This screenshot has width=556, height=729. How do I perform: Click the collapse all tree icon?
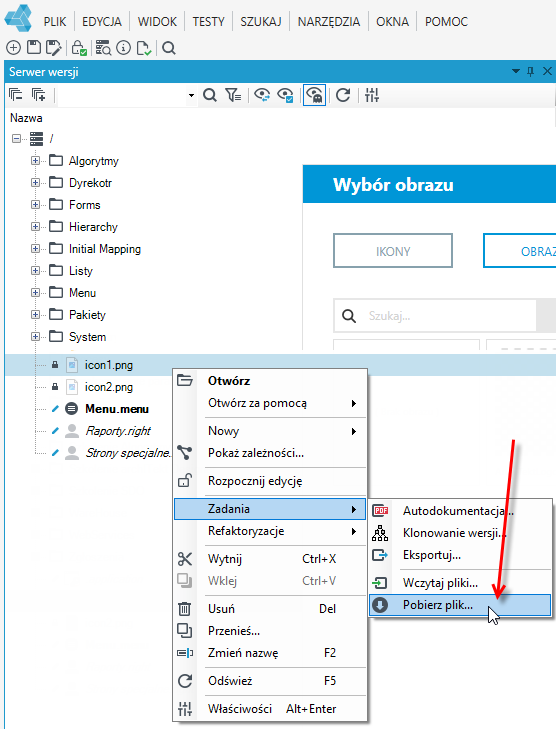point(15,95)
